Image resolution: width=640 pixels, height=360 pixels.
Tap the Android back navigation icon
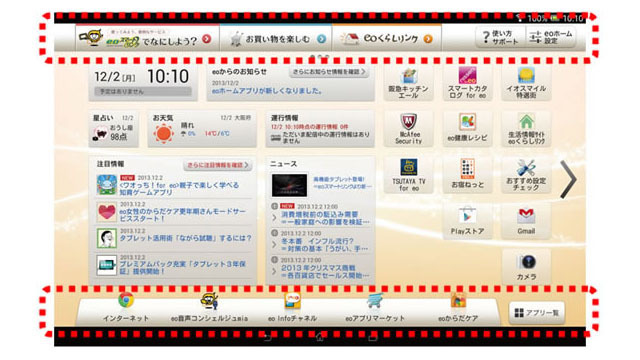(267, 337)
